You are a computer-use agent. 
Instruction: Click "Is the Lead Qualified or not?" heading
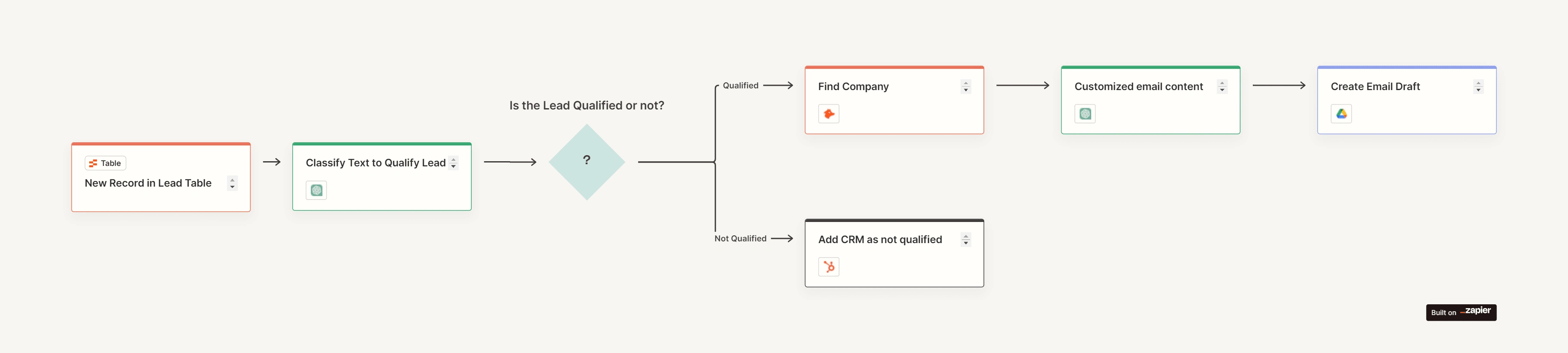(586, 105)
